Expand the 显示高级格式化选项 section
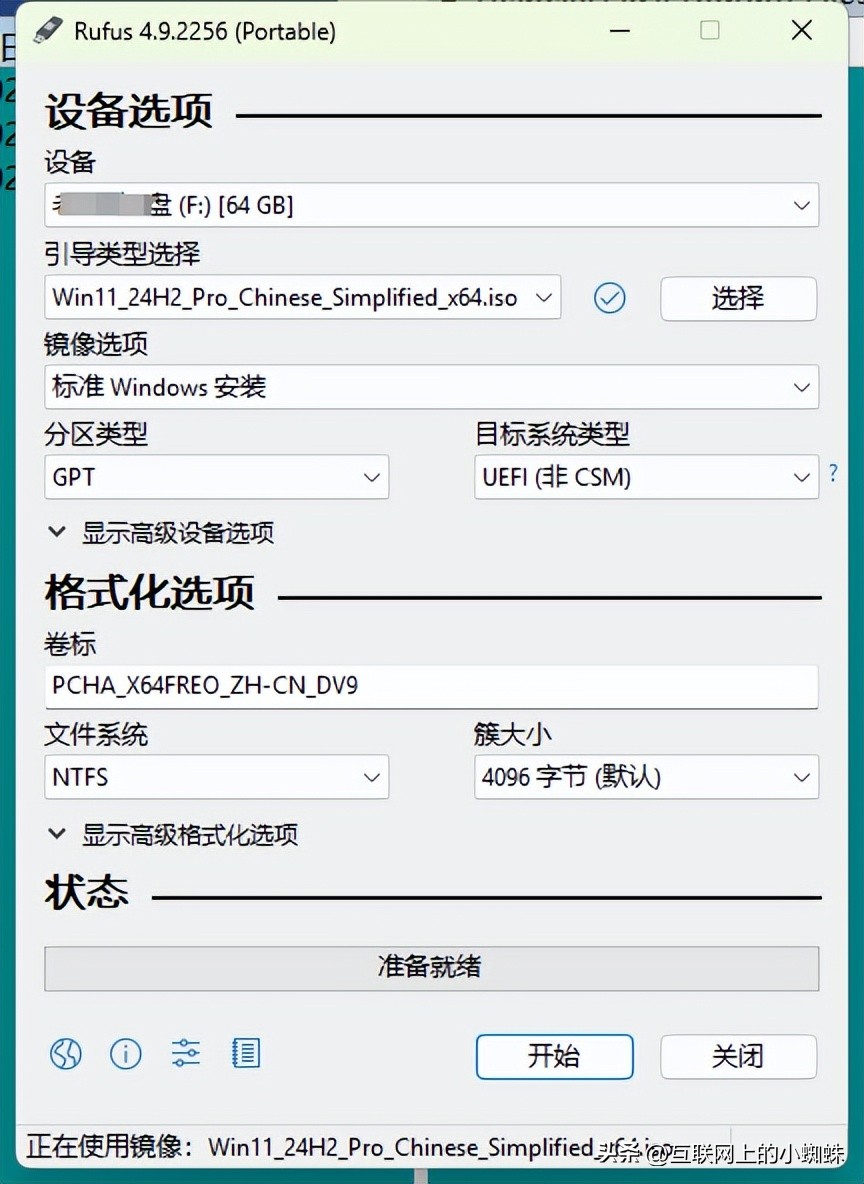 click(180, 833)
